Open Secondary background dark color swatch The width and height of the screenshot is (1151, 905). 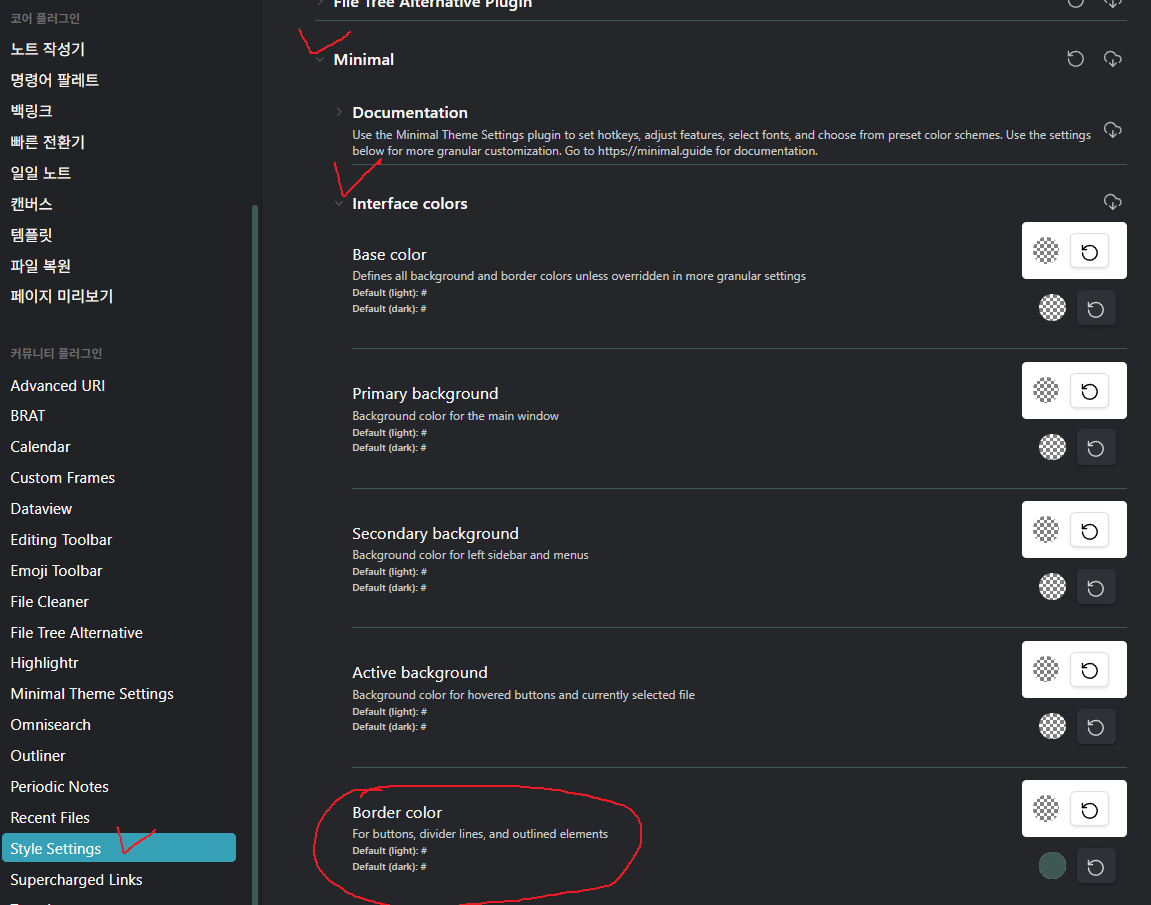[x=1053, y=586]
